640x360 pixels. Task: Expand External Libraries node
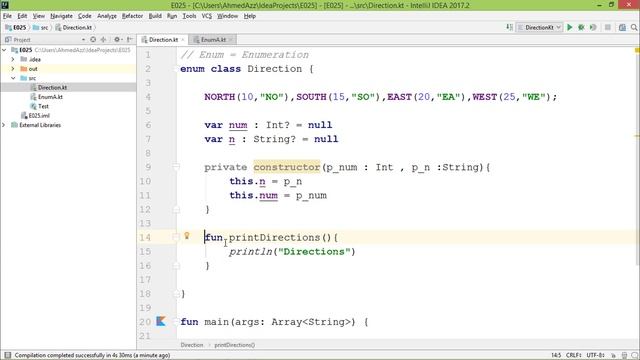coord(4,125)
